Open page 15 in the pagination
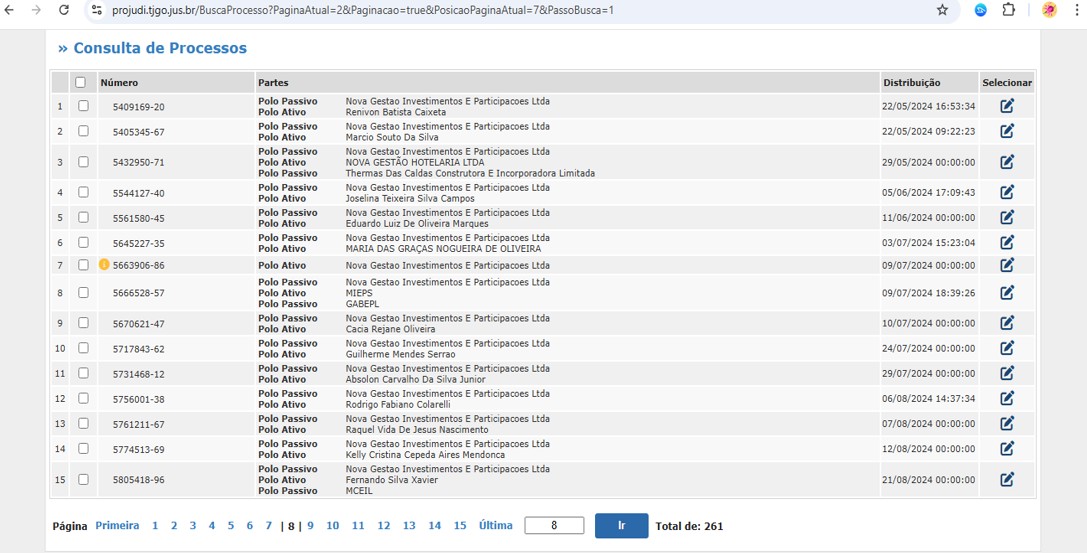 pos(460,526)
